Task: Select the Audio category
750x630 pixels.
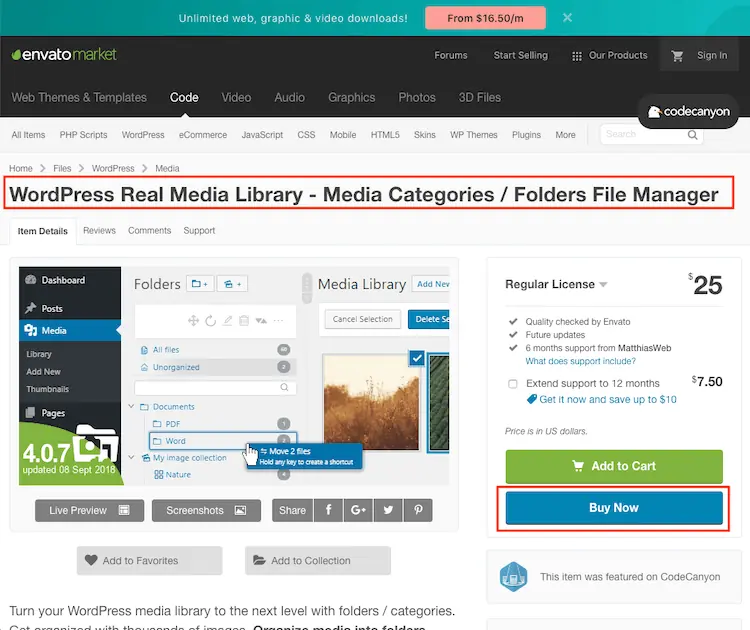Action: tap(289, 98)
